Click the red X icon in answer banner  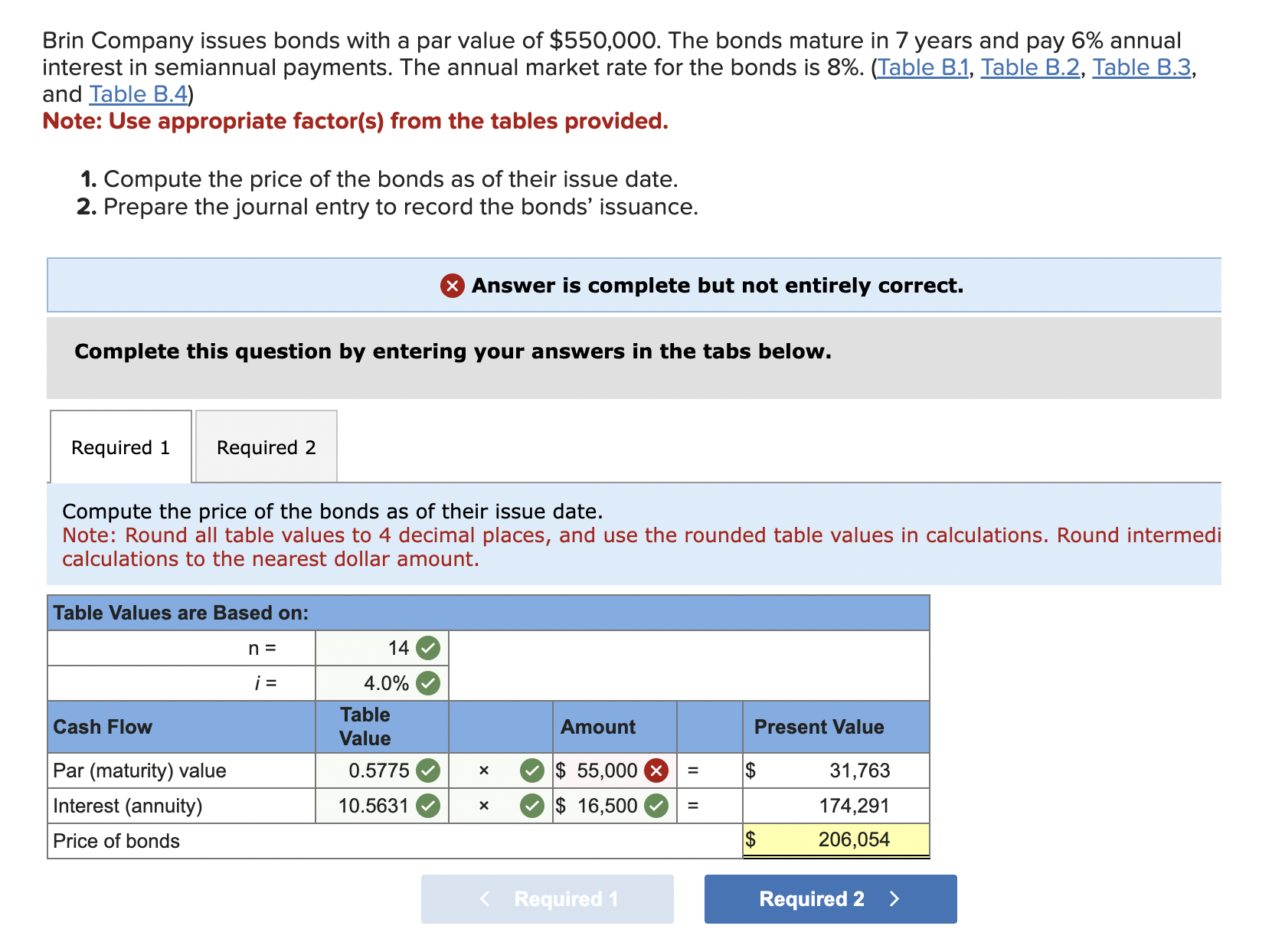(453, 286)
